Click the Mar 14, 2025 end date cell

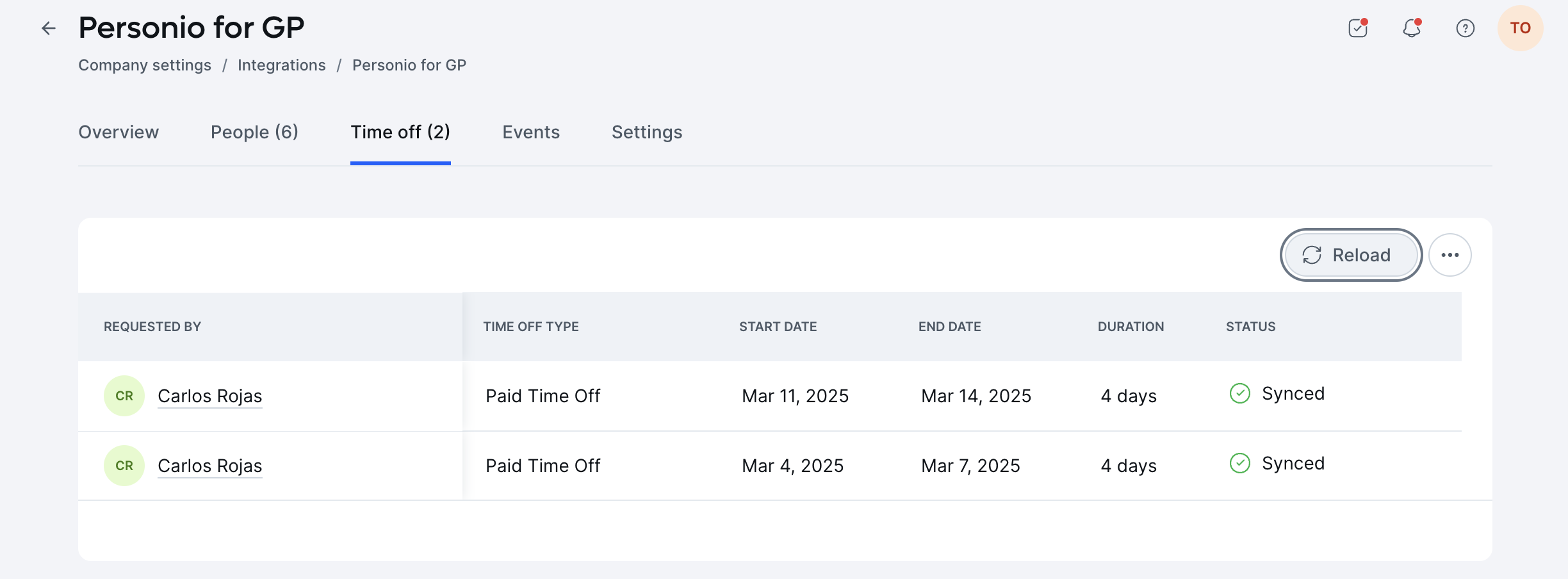(976, 396)
